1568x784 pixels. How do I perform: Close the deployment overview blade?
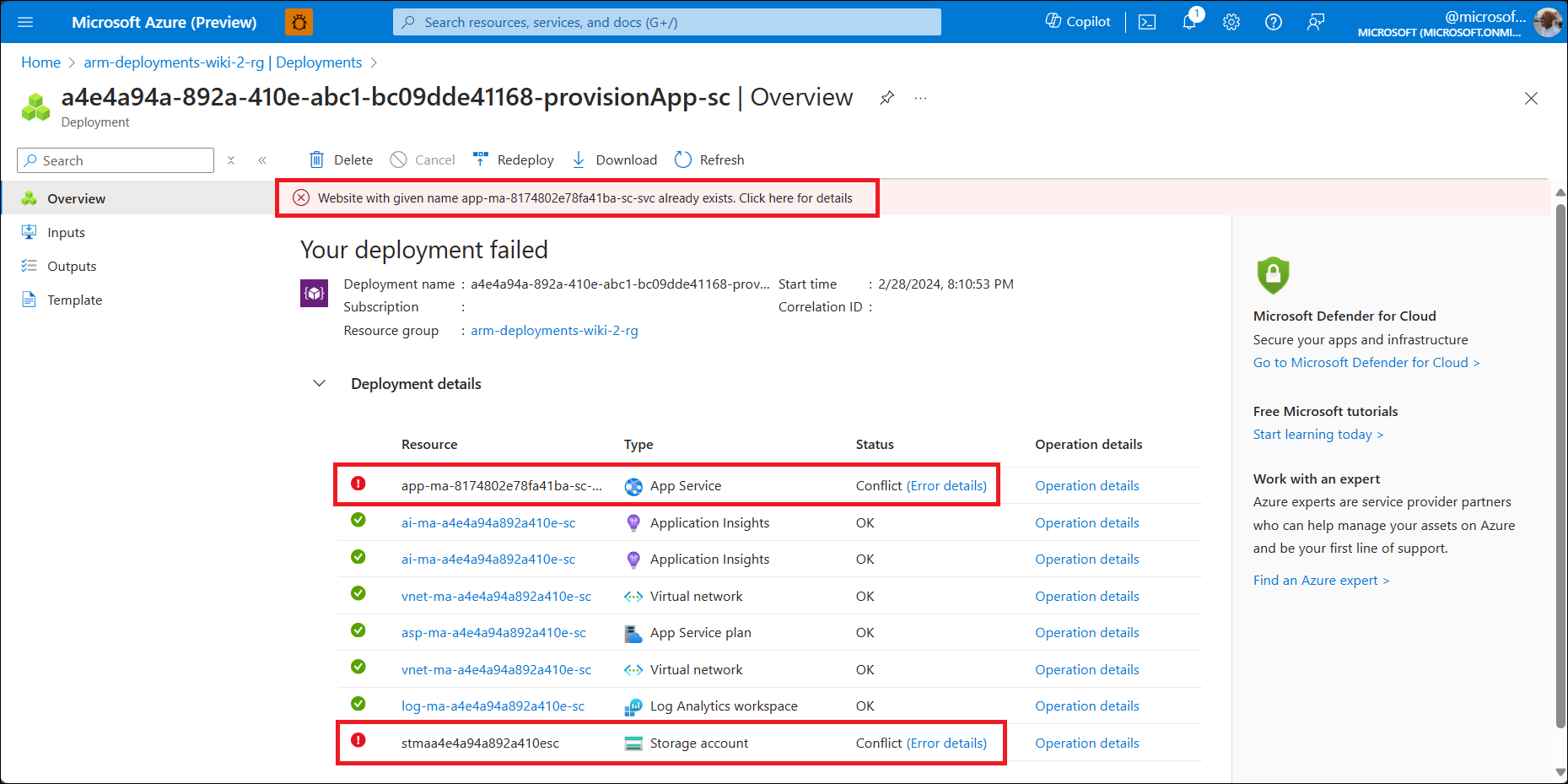pyautogui.click(x=1531, y=98)
